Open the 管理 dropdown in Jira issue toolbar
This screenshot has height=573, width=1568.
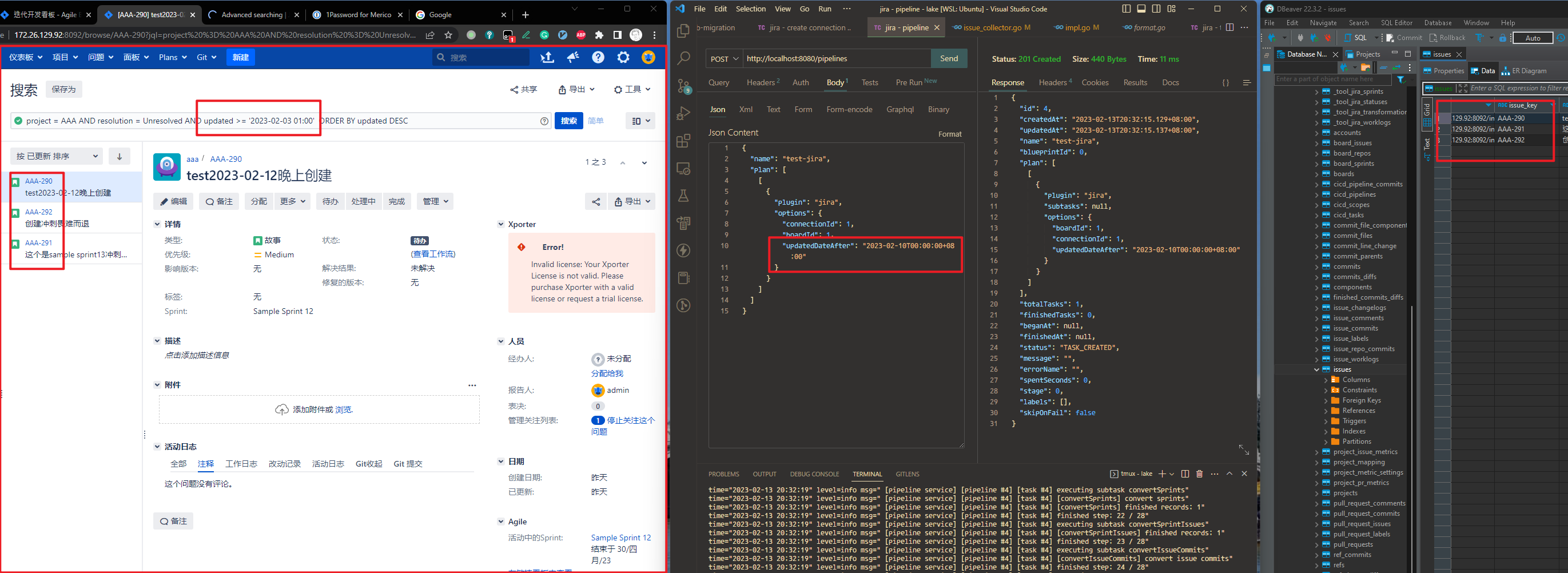click(435, 201)
